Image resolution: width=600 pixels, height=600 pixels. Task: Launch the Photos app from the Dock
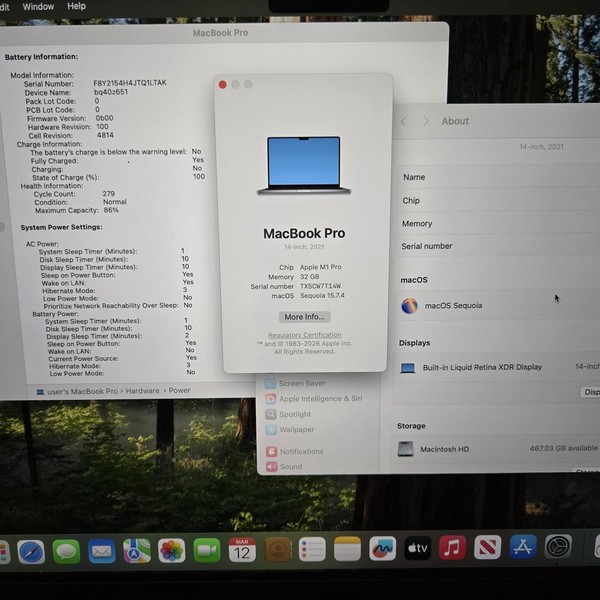[x=171, y=550]
